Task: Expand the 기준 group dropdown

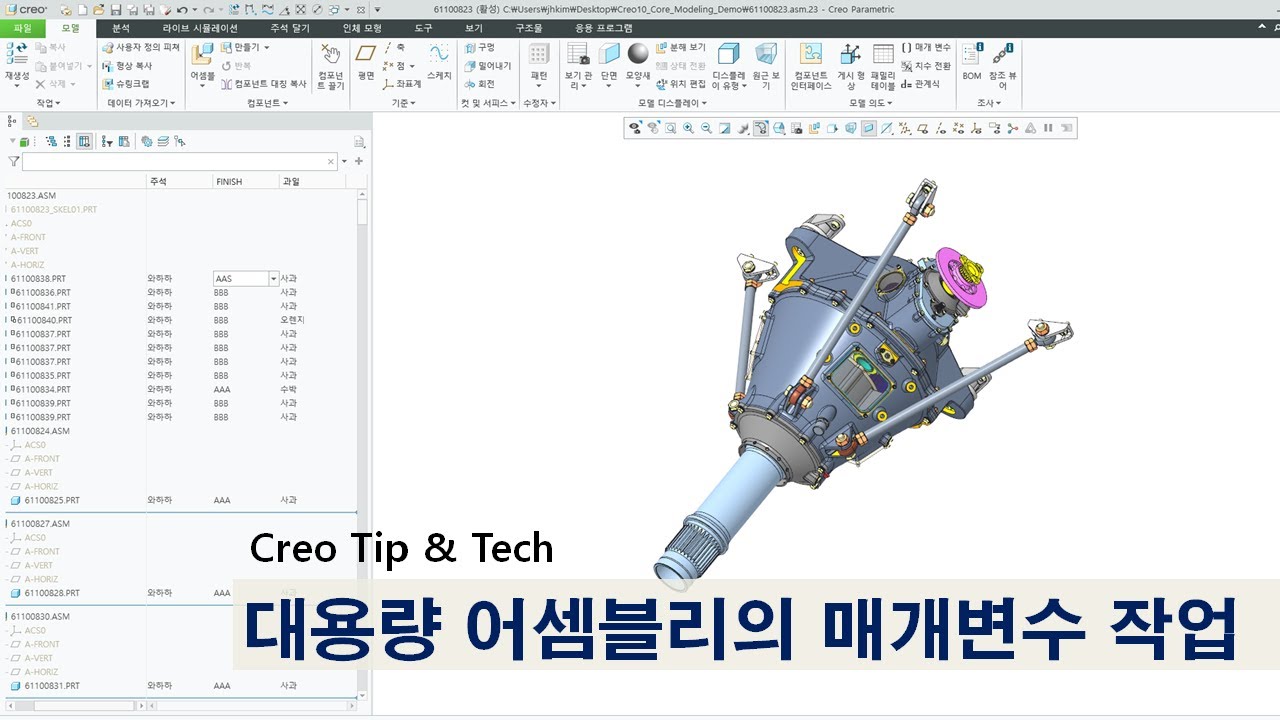Action: pos(403,103)
